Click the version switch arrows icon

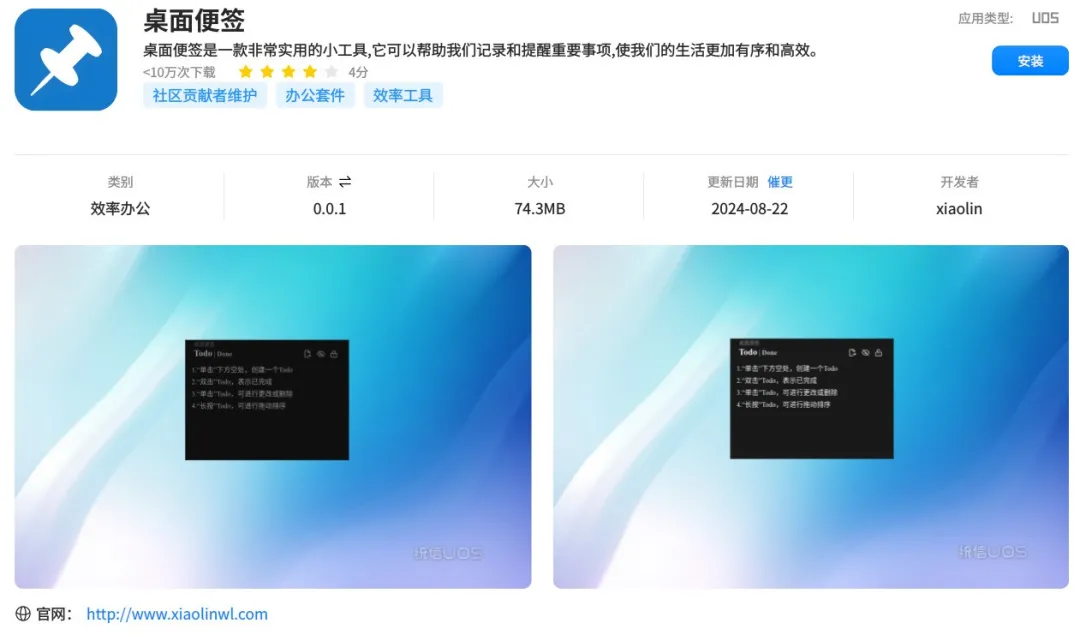point(345,182)
